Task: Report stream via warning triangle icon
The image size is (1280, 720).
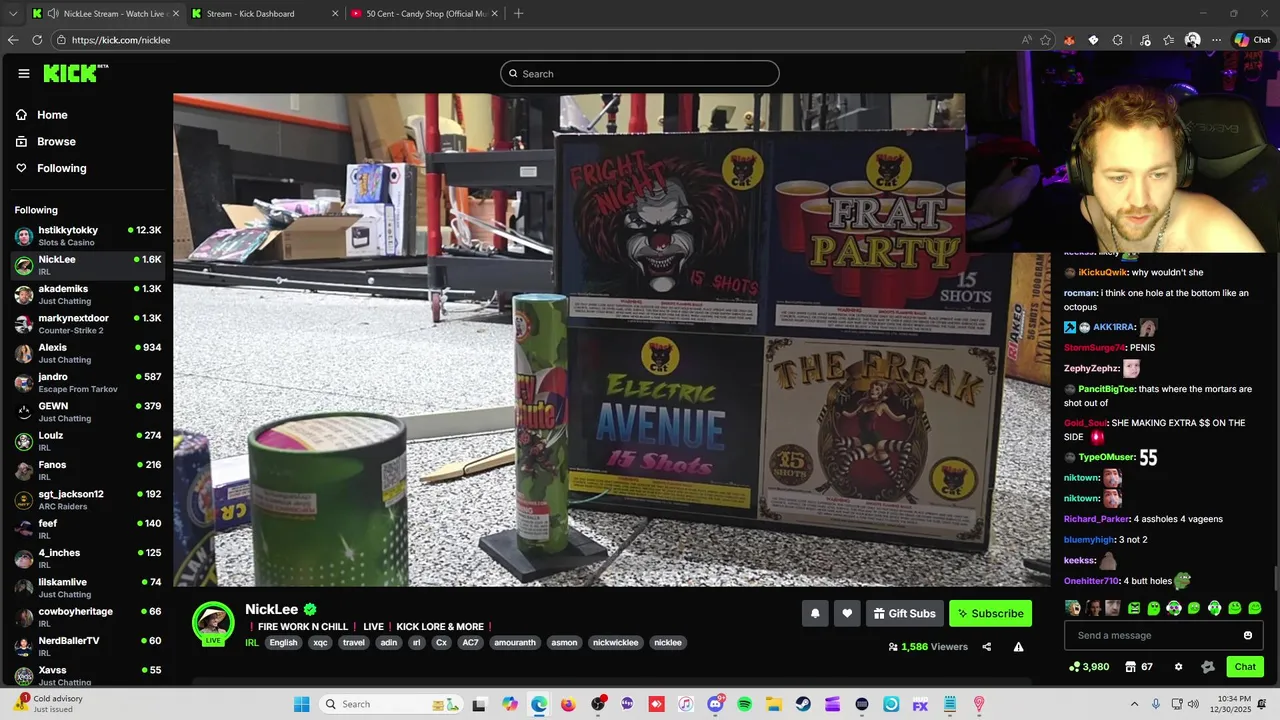Action: [x=1018, y=647]
